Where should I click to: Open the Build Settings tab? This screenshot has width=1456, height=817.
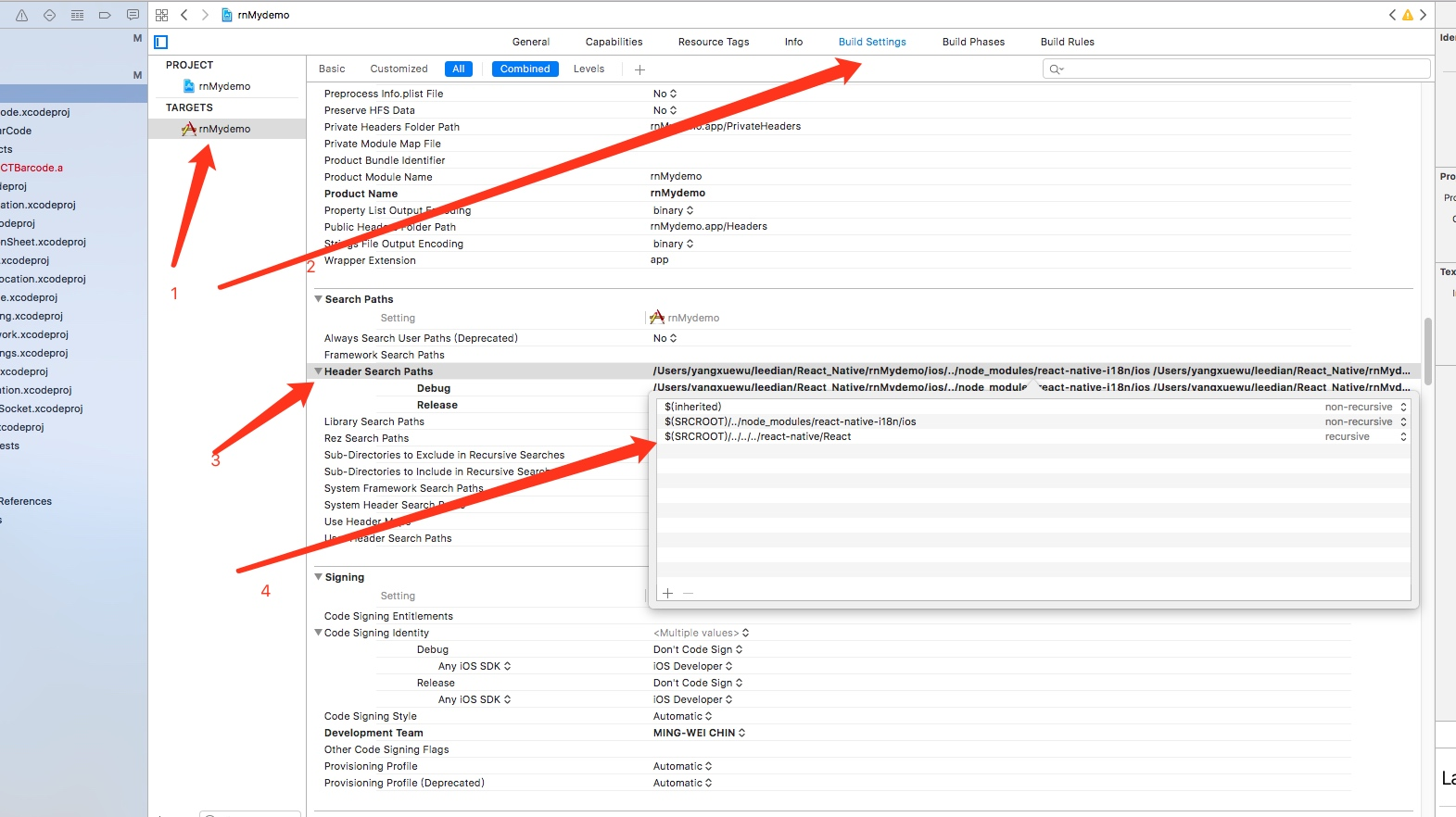872,42
